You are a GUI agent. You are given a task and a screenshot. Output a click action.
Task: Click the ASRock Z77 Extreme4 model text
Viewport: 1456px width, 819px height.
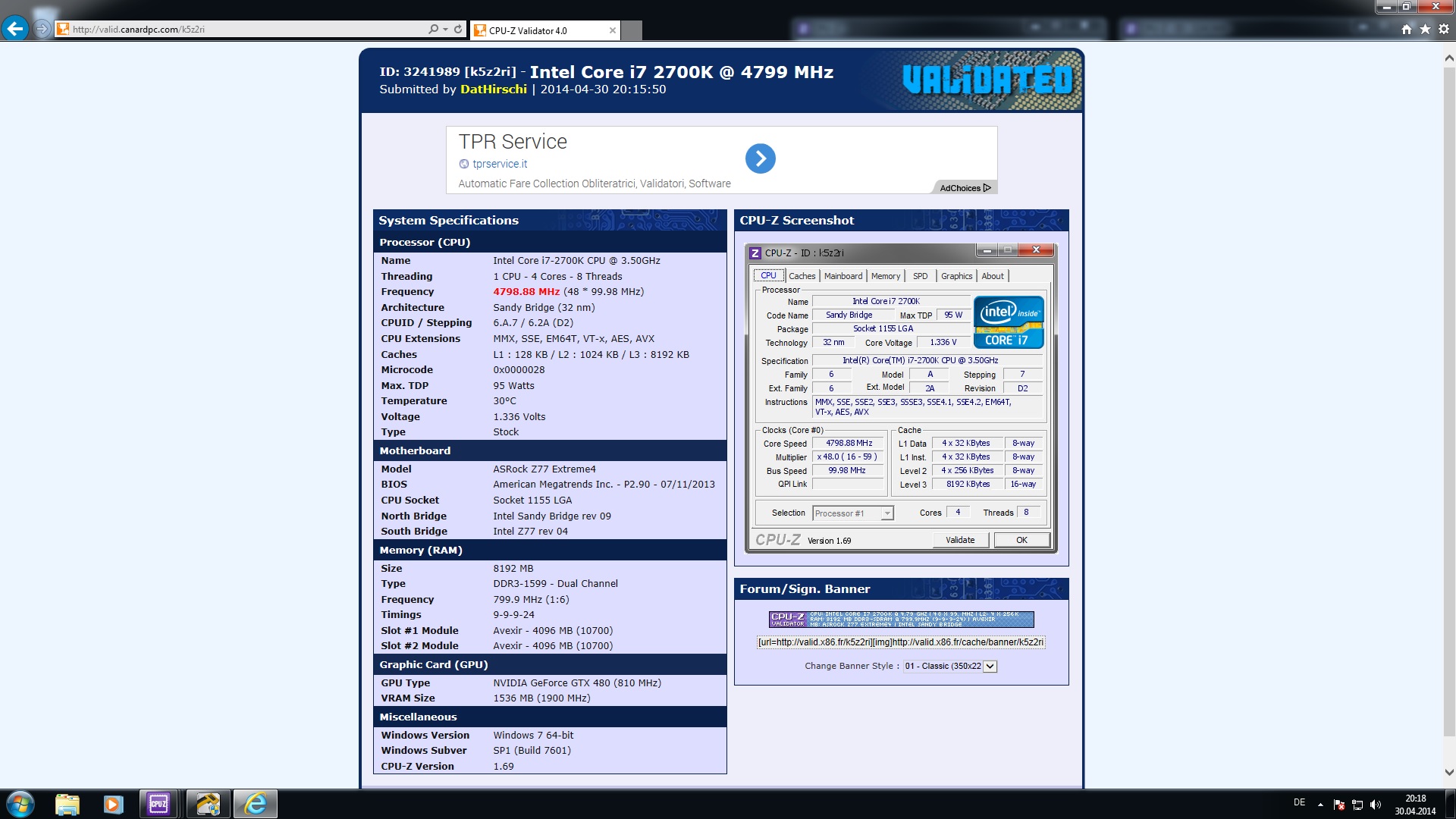coord(544,469)
